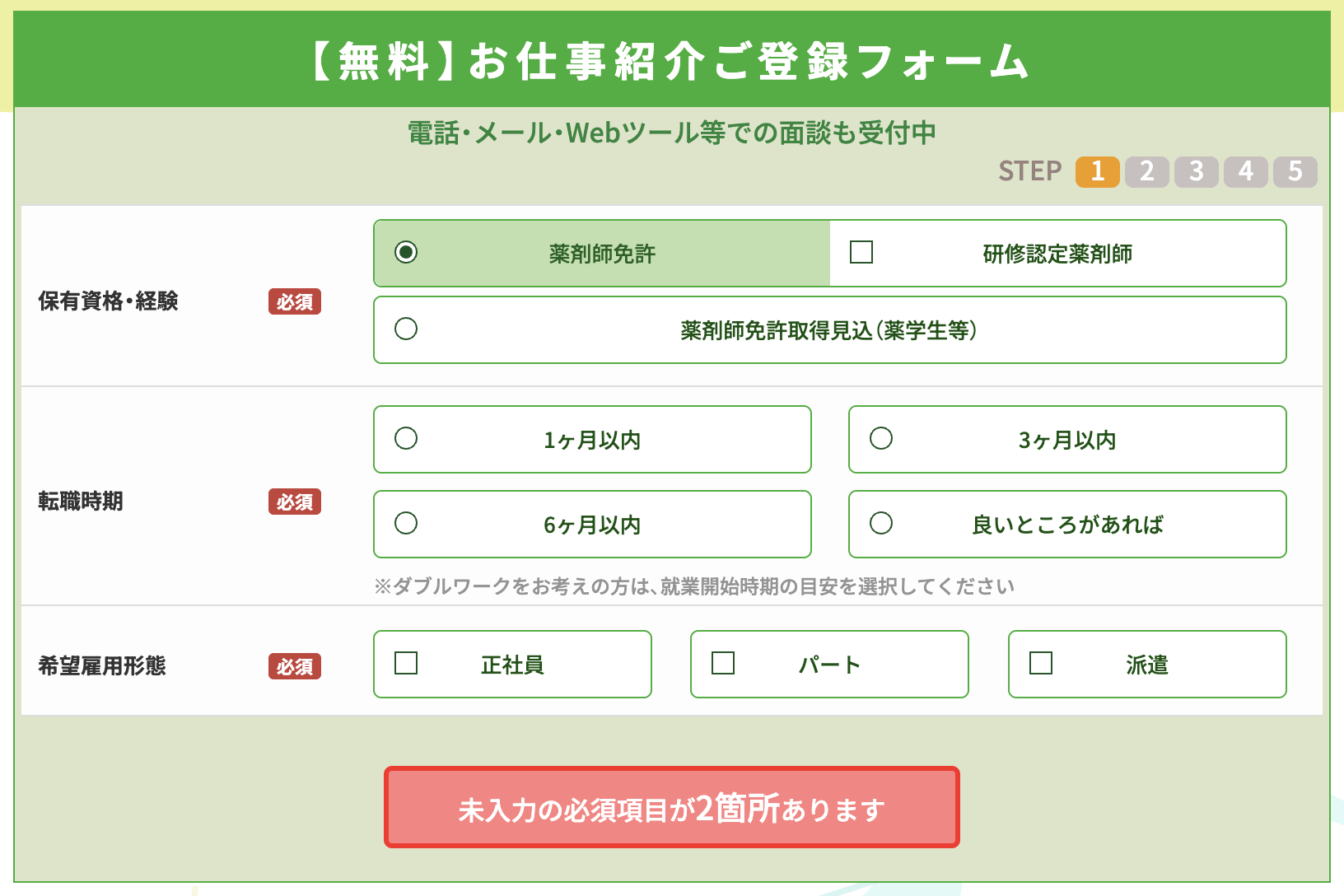Click the red 未入力の必須項目 button
This screenshot has height=896, width=1344.
coord(671,807)
